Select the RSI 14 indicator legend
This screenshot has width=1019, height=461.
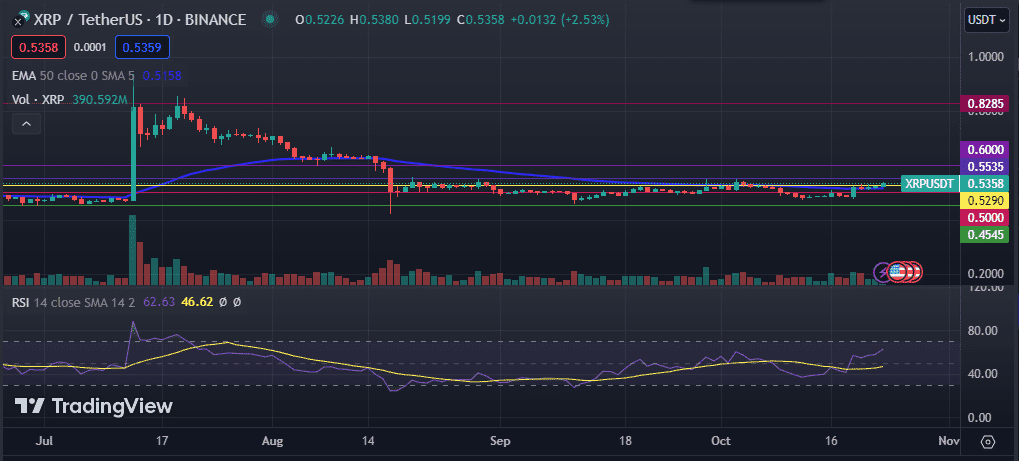coord(71,302)
